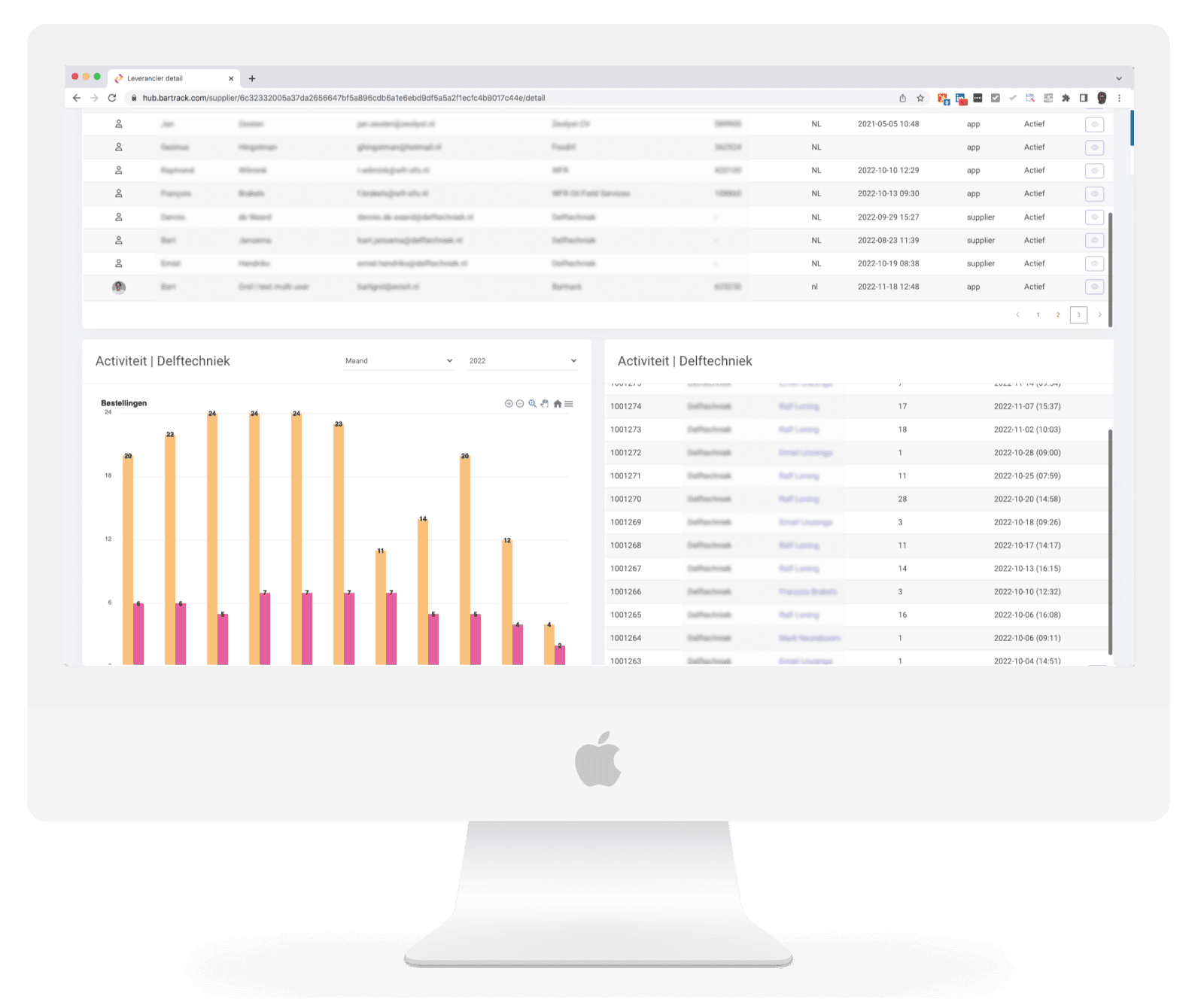Click eye button for 2022-09-29 15:27 row

pos(1095,217)
